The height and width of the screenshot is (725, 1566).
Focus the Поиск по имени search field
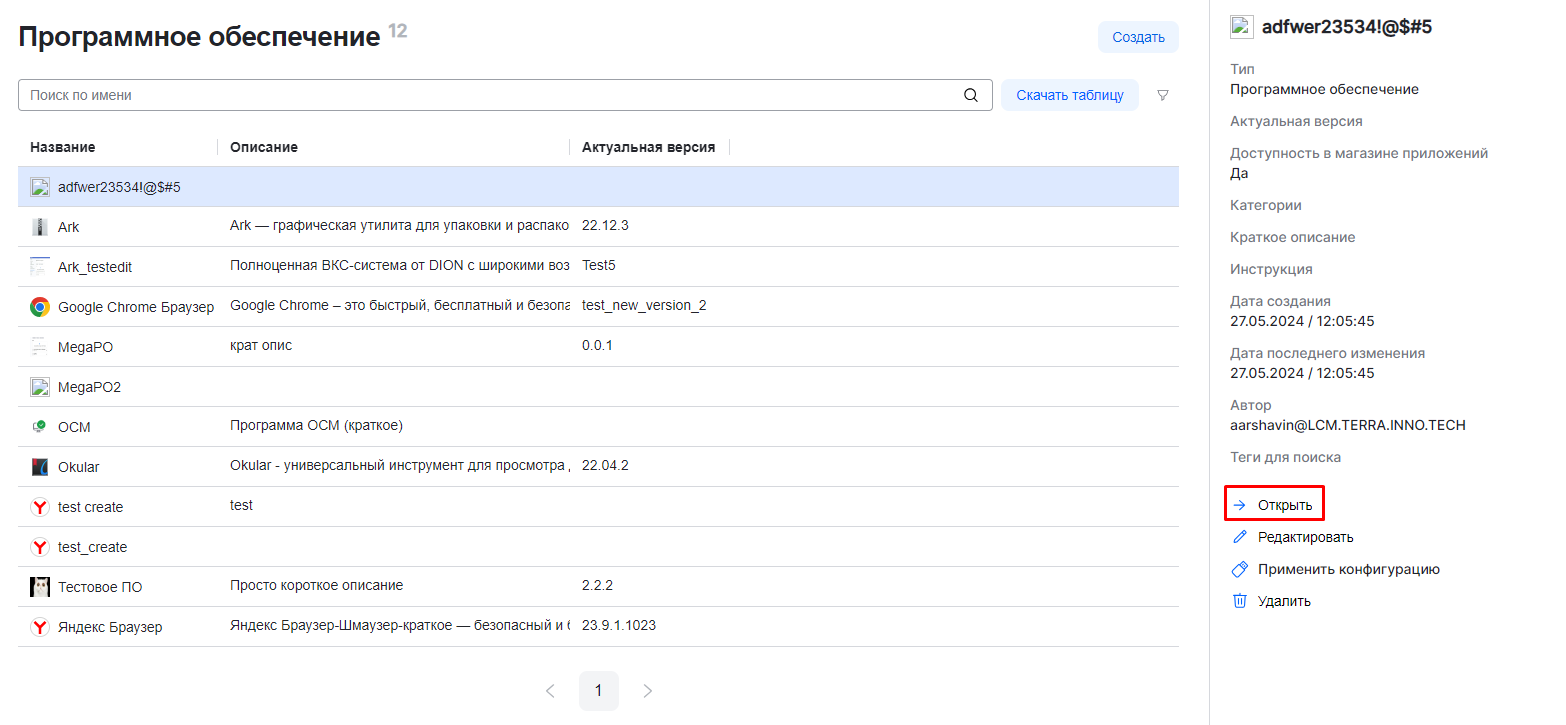click(x=490, y=95)
